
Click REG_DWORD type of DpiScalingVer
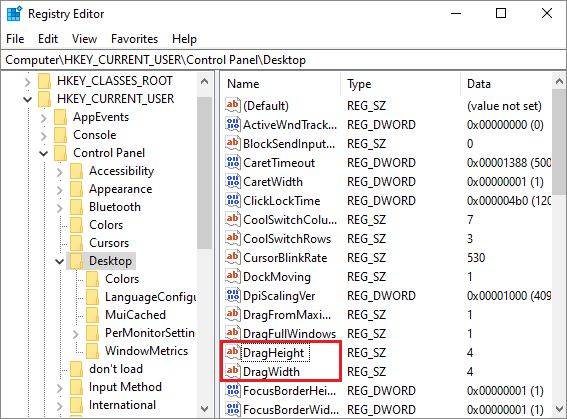(x=381, y=296)
